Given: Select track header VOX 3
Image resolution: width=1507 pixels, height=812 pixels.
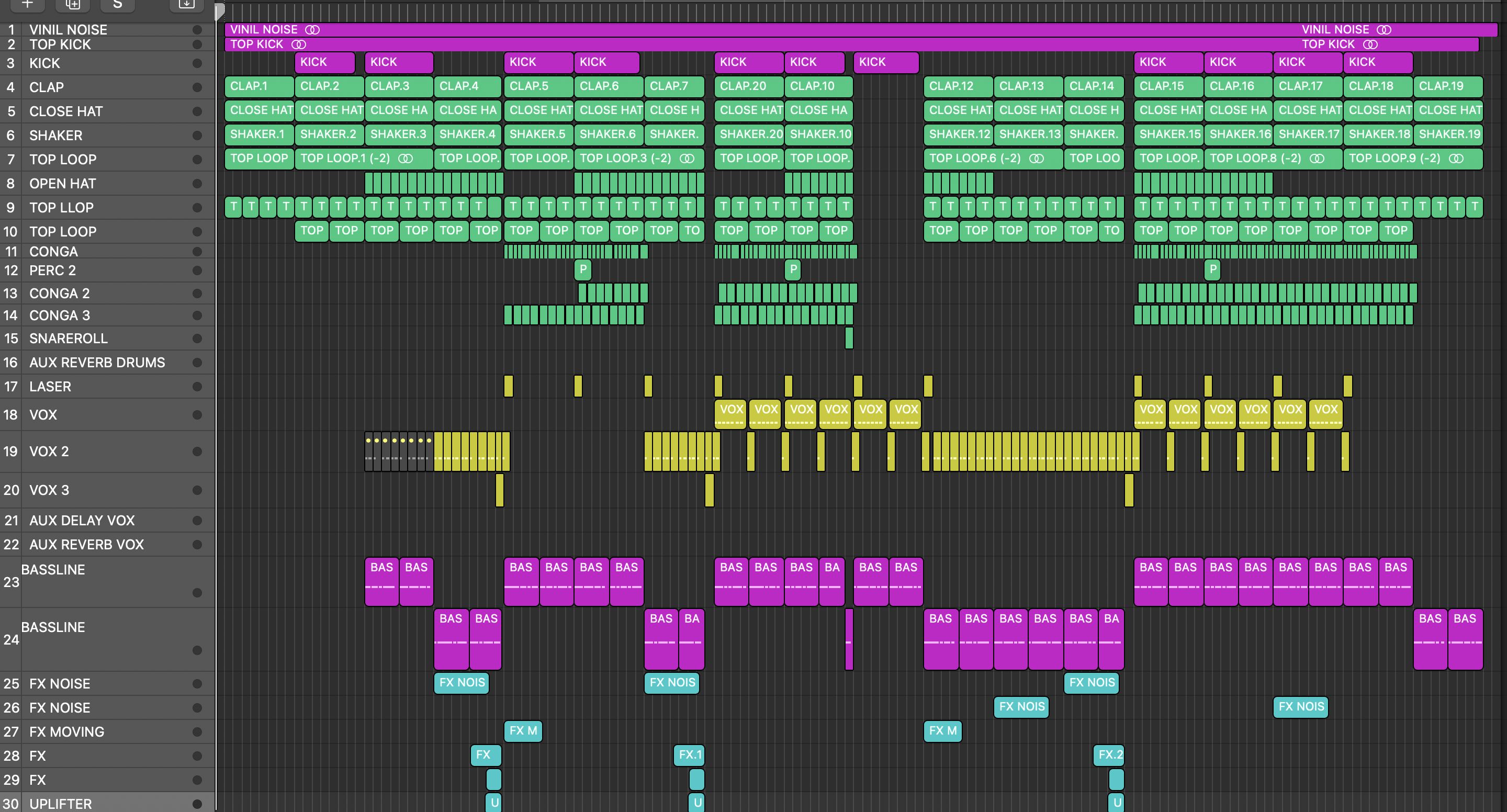Looking at the screenshot, I should (108, 490).
